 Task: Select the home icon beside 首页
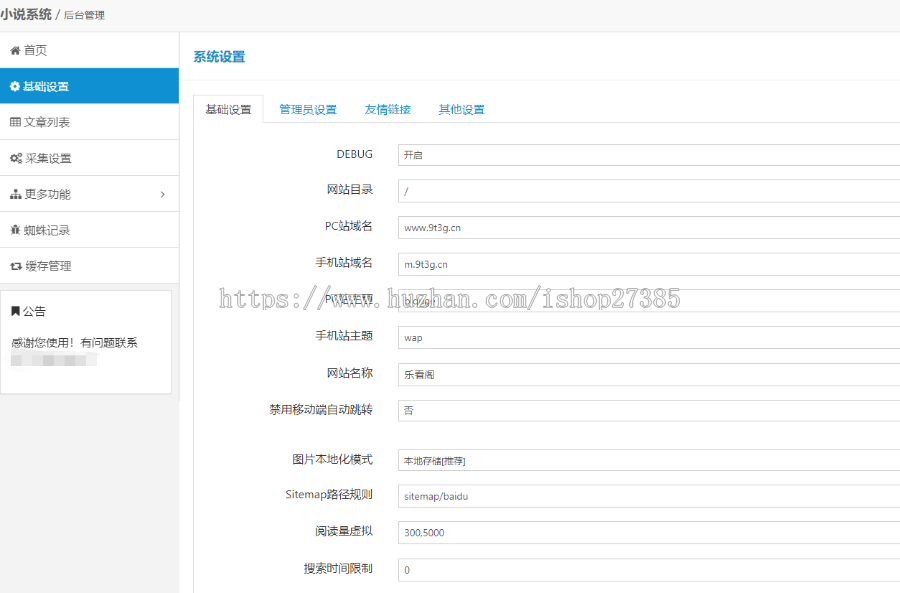[x=14, y=49]
